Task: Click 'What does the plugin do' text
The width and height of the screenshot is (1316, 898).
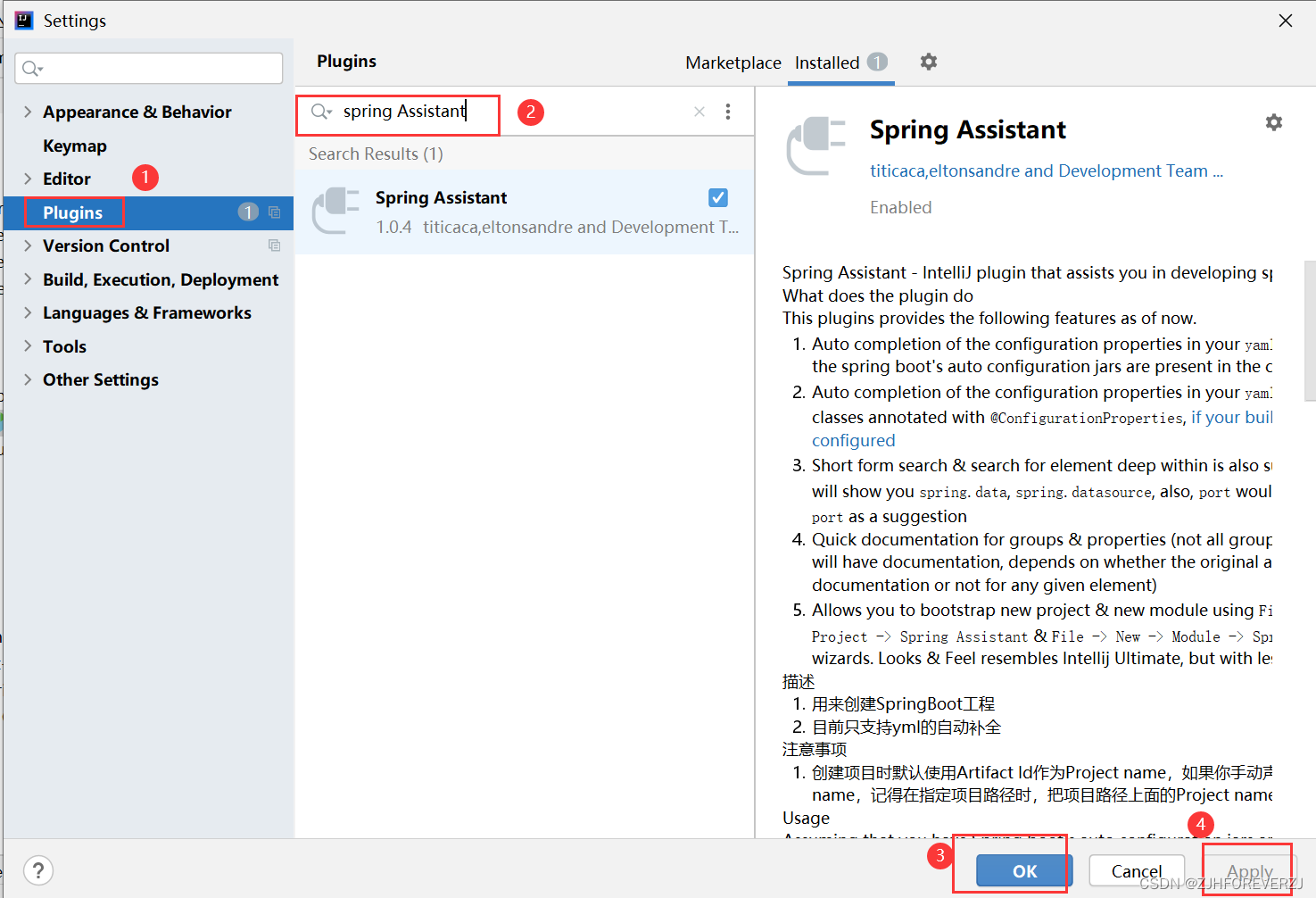Action: tap(878, 295)
